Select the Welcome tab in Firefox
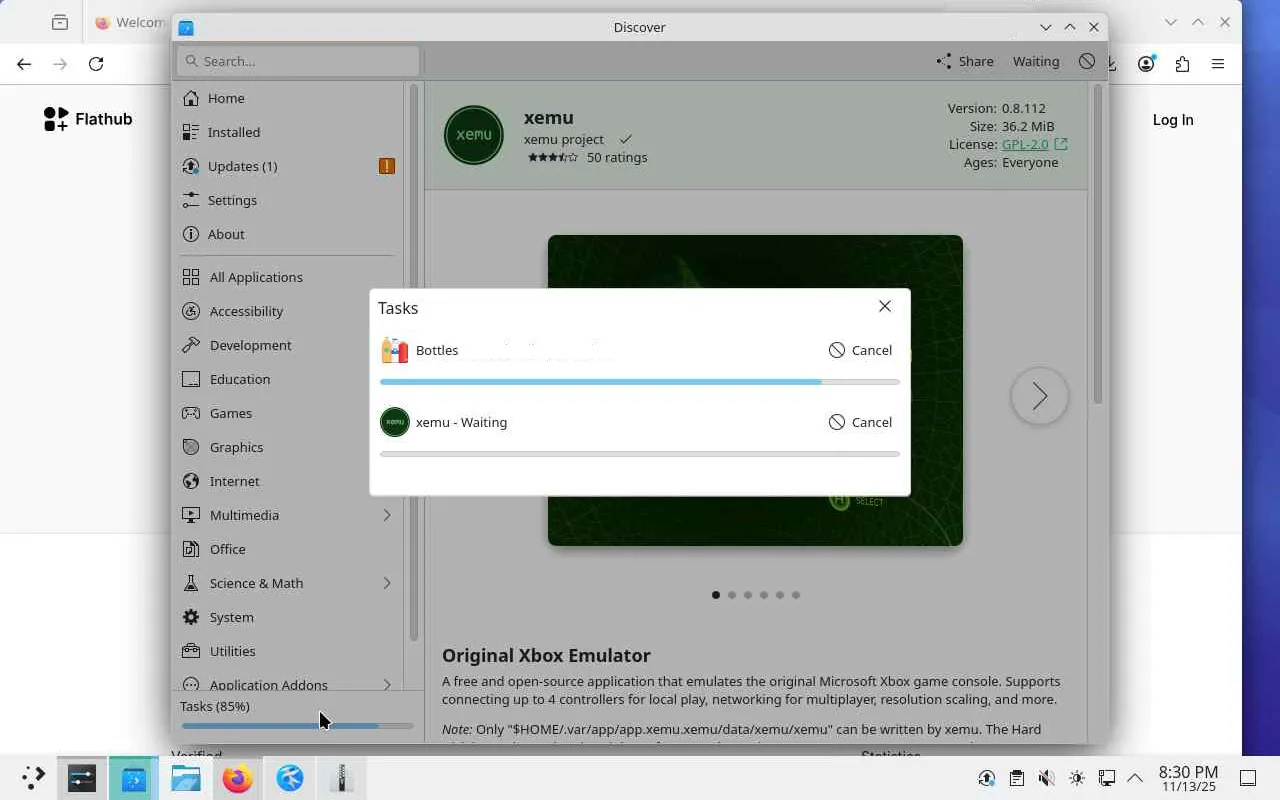Image resolution: width=1280 pixels, height=800 pixels. (130, 22)
